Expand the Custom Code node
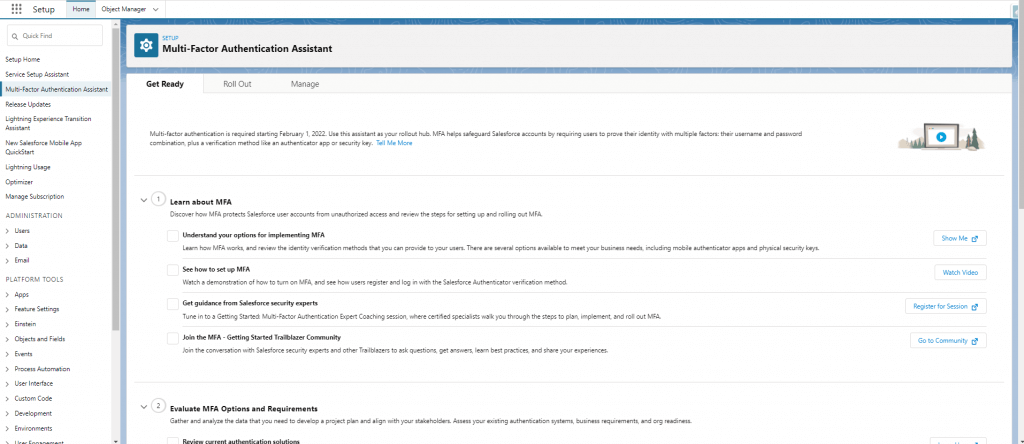Viewport: 1024px width, 444px height. click(x=7, y=398)
